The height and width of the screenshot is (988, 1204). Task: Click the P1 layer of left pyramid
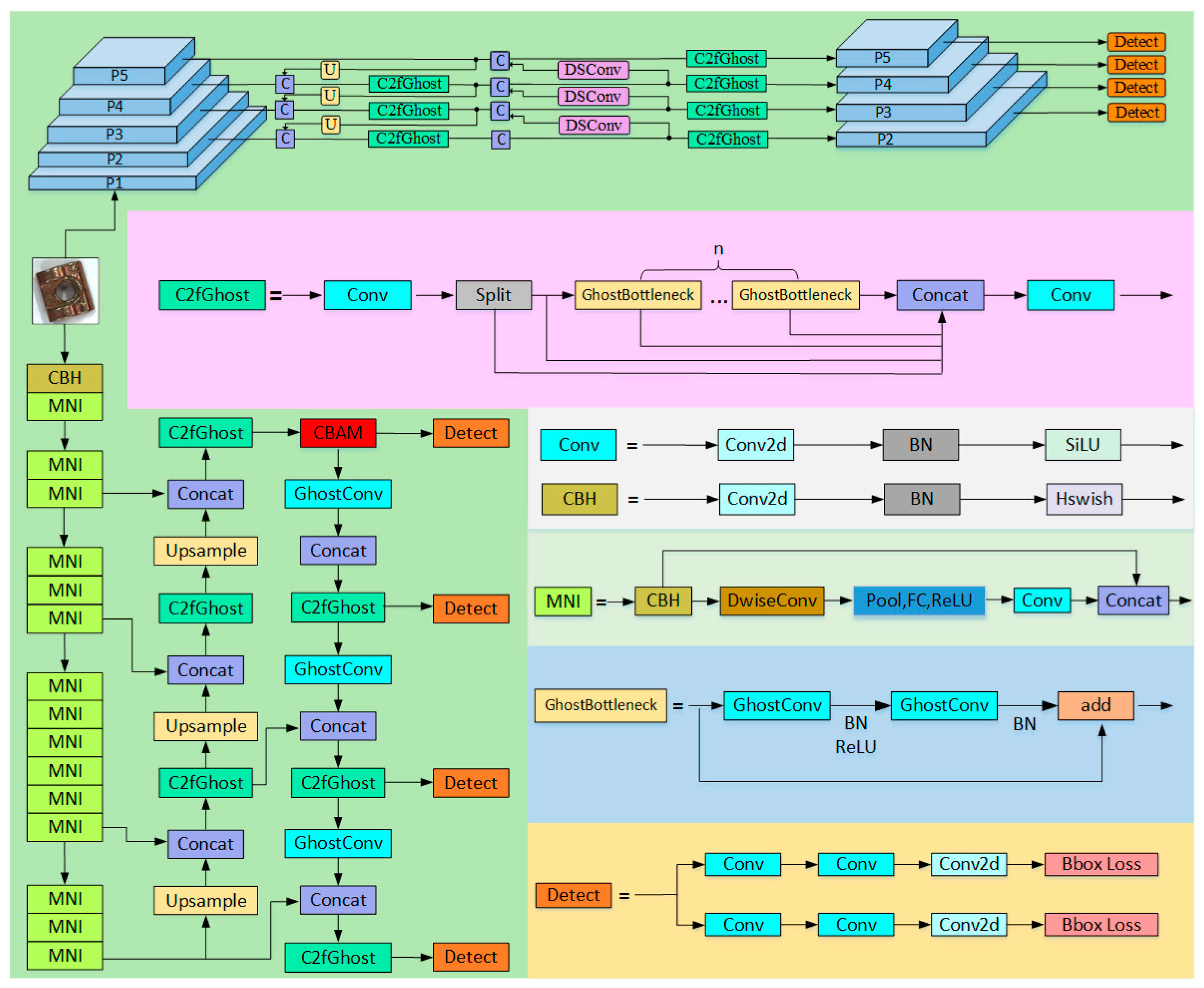pos(113,183)
